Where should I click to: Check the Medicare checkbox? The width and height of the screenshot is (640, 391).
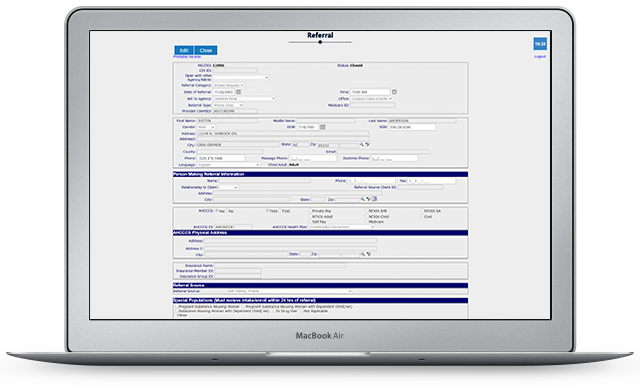(367, 222)
